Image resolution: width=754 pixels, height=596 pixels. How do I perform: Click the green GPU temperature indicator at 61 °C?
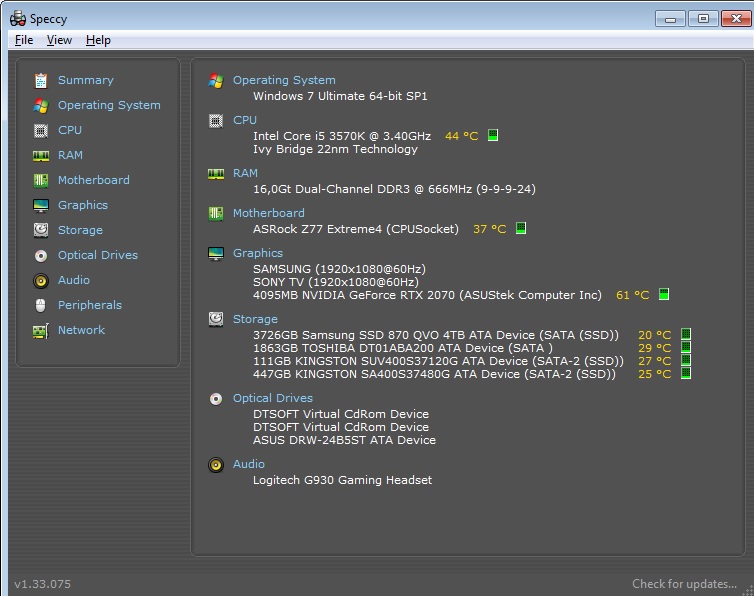click(x=664, y=294)
